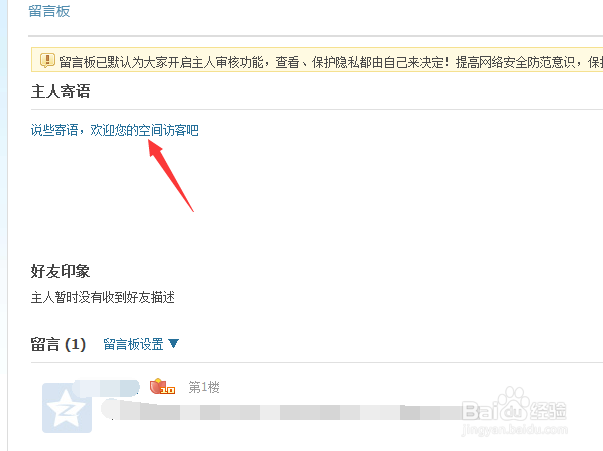Click the 留言 (1) messages heading
Viewport: 603px width, 451px height.
[x=58, y=344]
